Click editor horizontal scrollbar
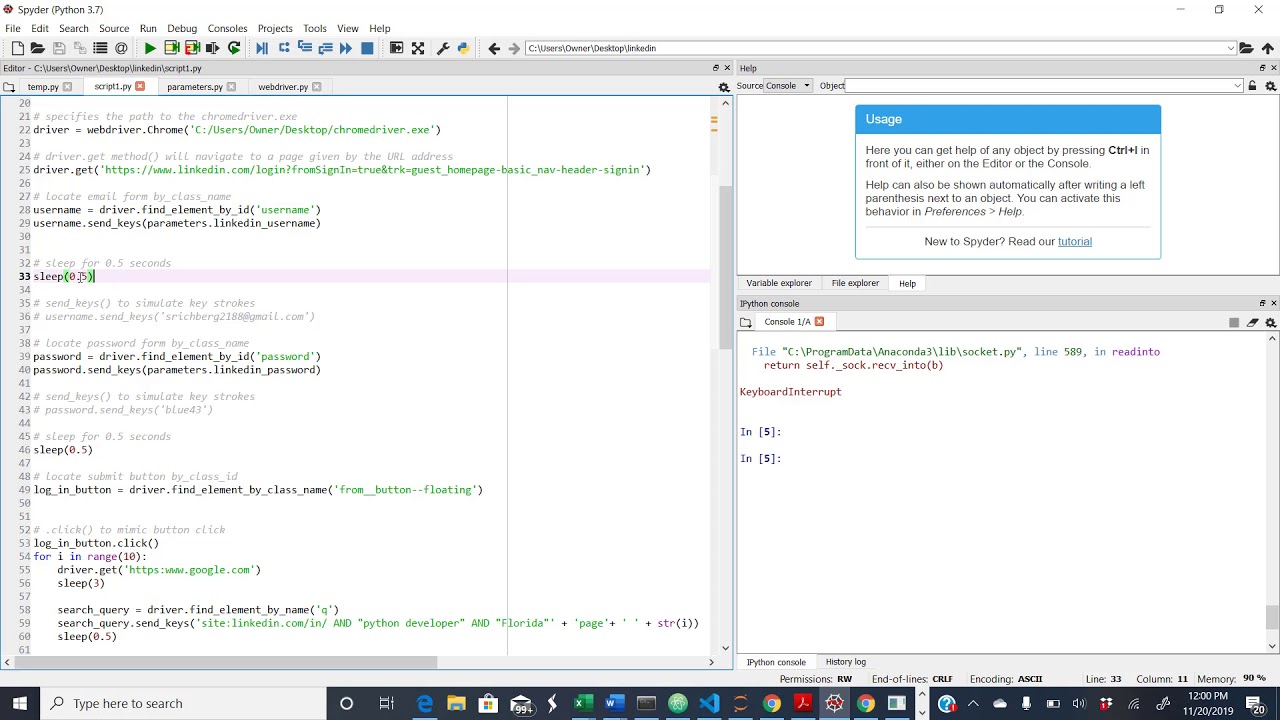This screenshot has height=720, width=1280. 227,662
